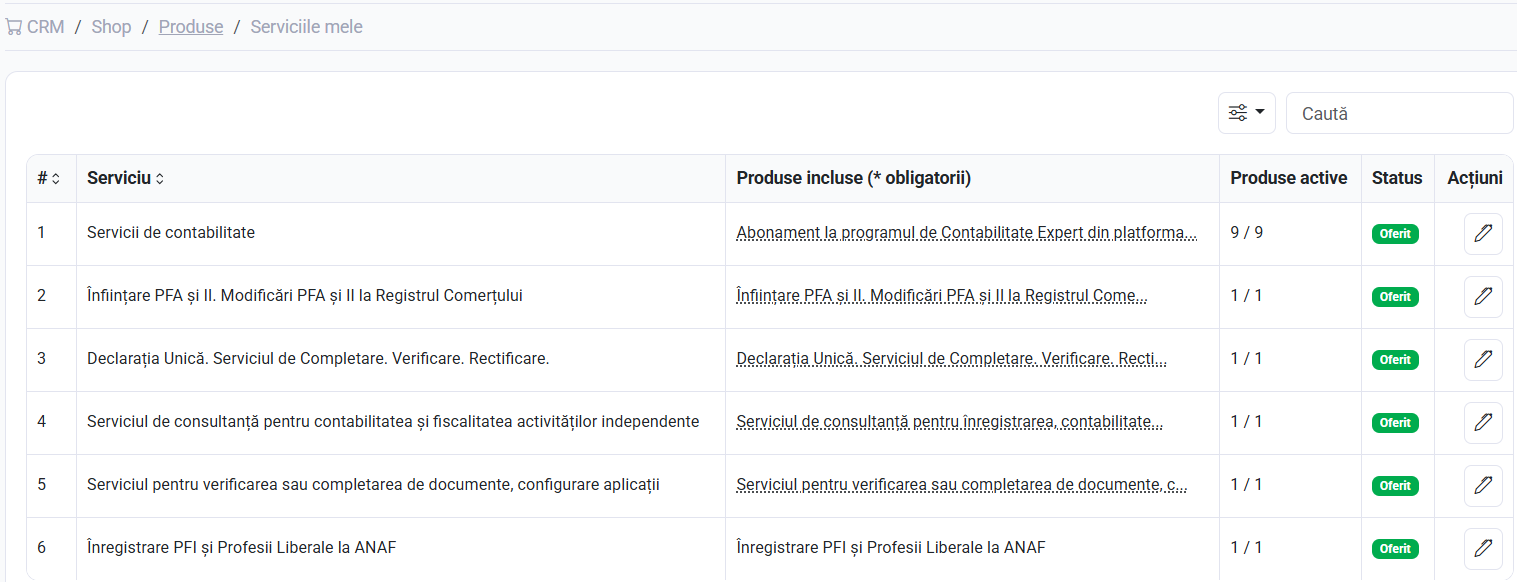Click pencil icon for verificarea documente service

[x=1483, y=486]
